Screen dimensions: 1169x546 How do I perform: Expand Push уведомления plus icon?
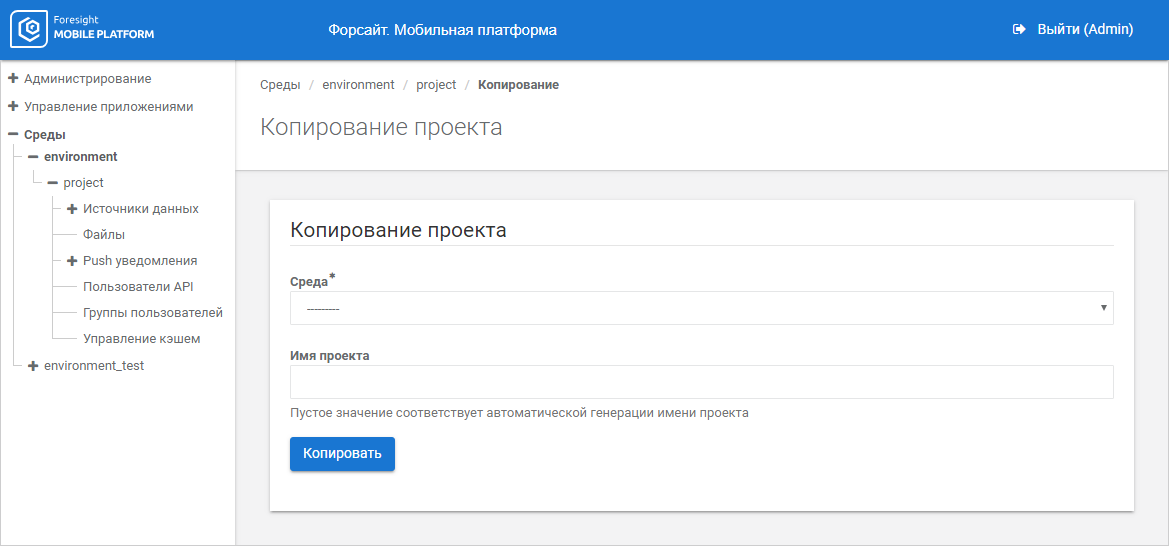72,261
